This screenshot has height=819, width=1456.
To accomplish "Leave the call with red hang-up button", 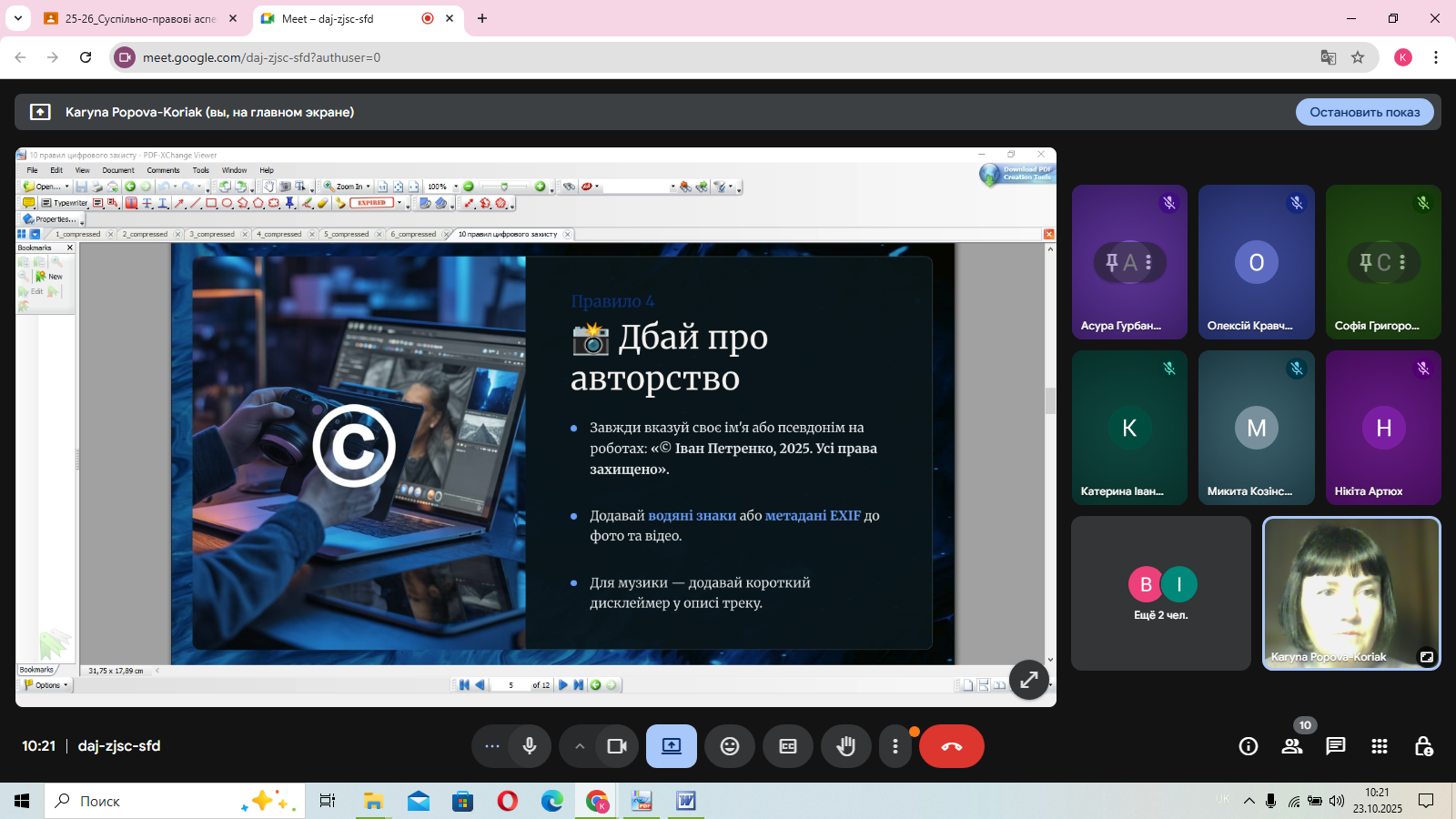I will tap(951, 746).
